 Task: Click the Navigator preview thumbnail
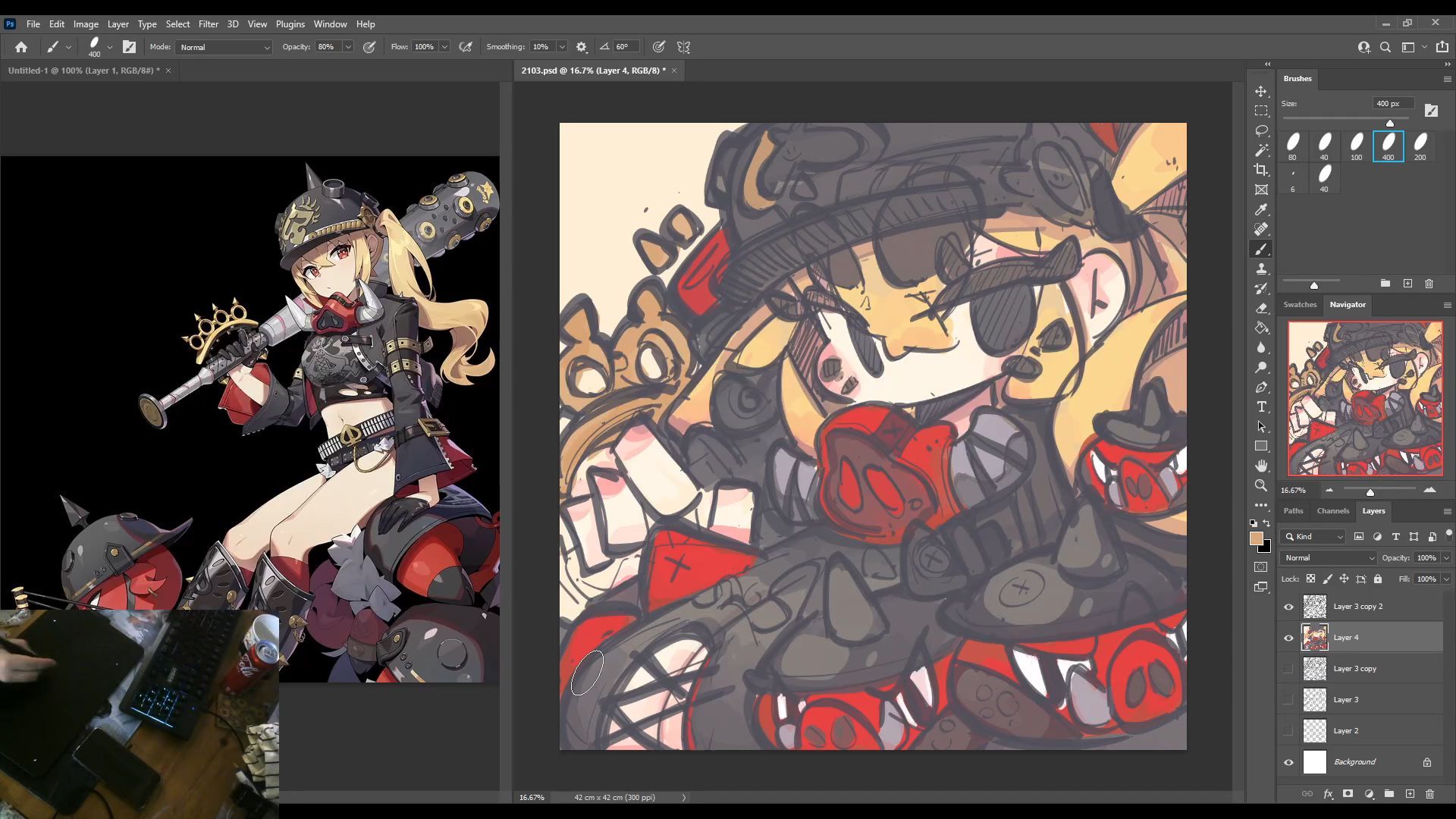1365,399
